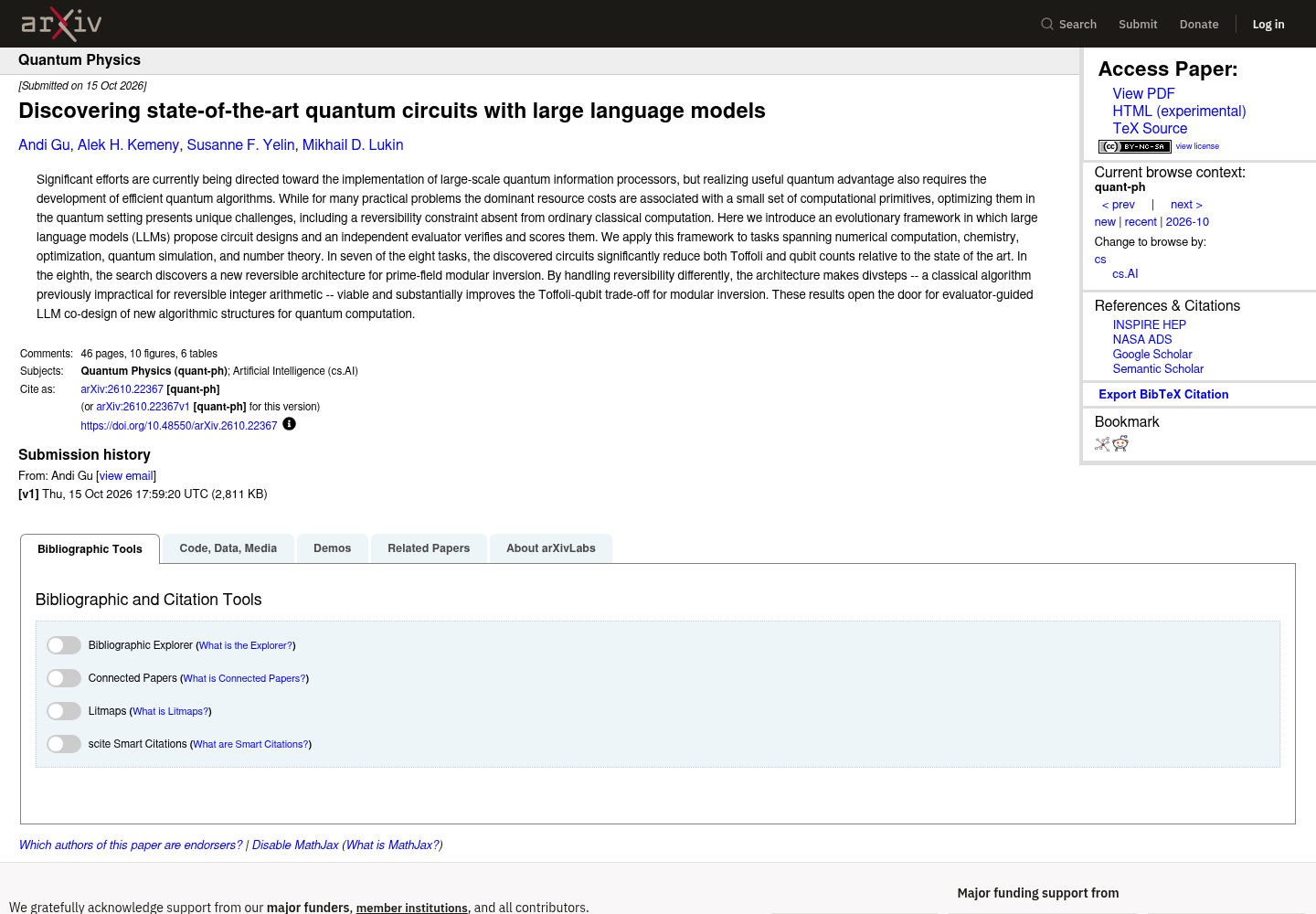The image size is (1316, 914).
Task: Download the TeX Source
Action: pos(1150,129)
